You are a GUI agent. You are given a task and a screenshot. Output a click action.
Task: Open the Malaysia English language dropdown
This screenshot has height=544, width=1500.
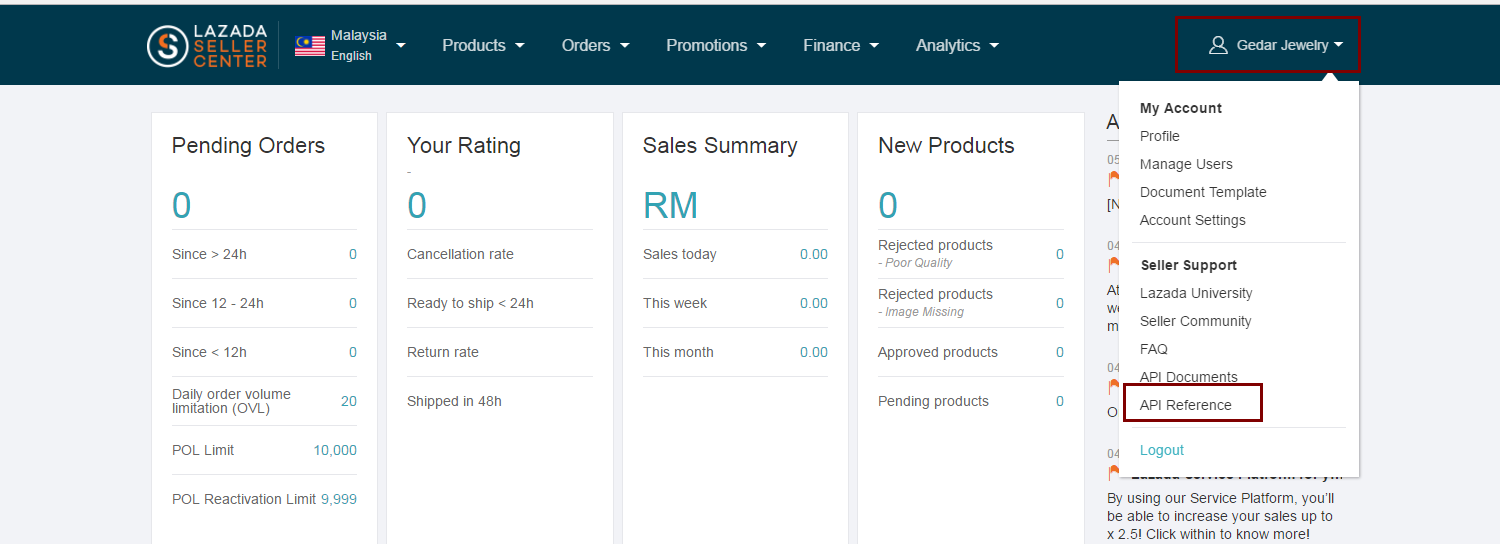pyautogui.click(x=351, y=46)
